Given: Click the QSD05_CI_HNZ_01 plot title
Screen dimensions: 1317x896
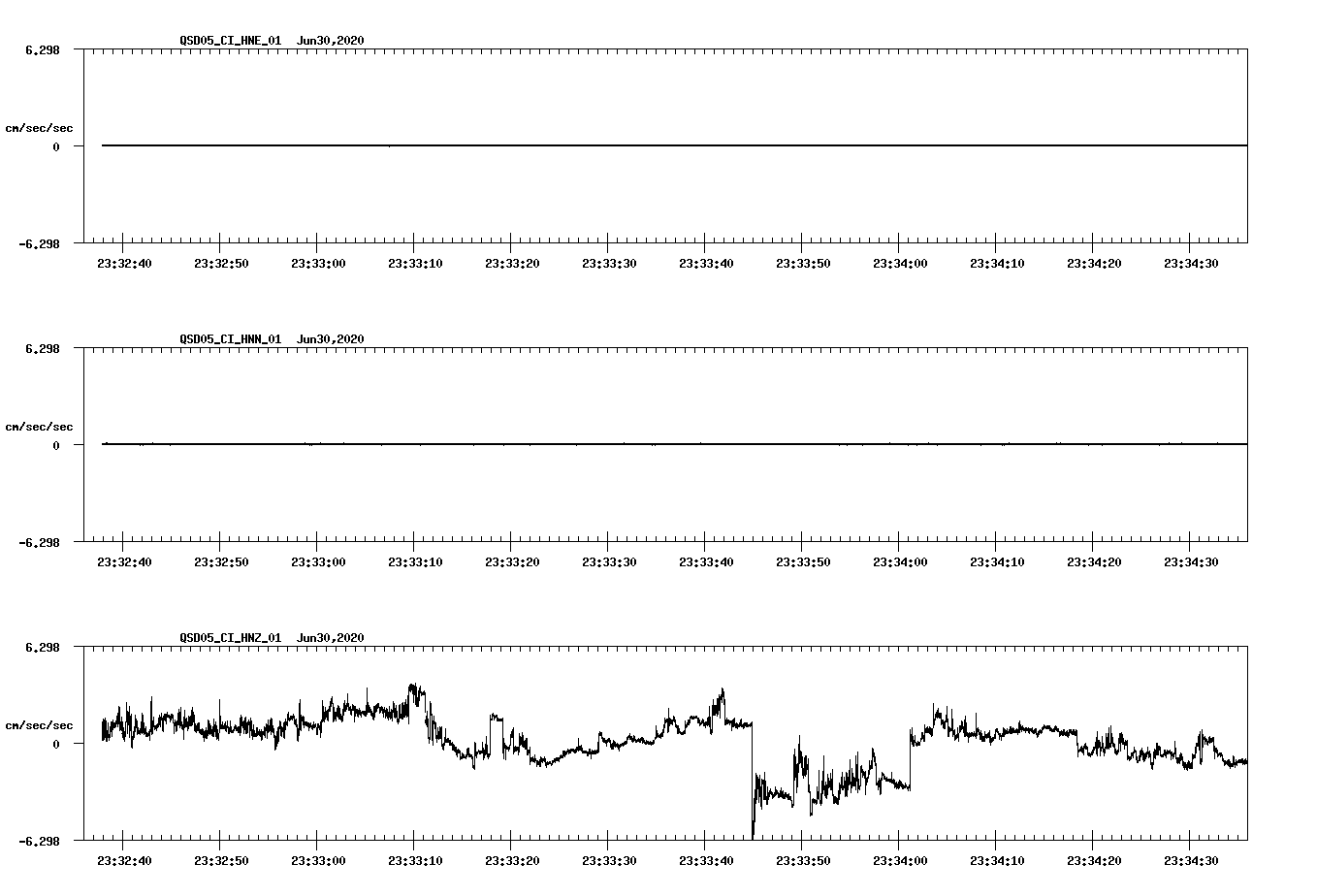Looking at the screenshot, I should (272, 637).
